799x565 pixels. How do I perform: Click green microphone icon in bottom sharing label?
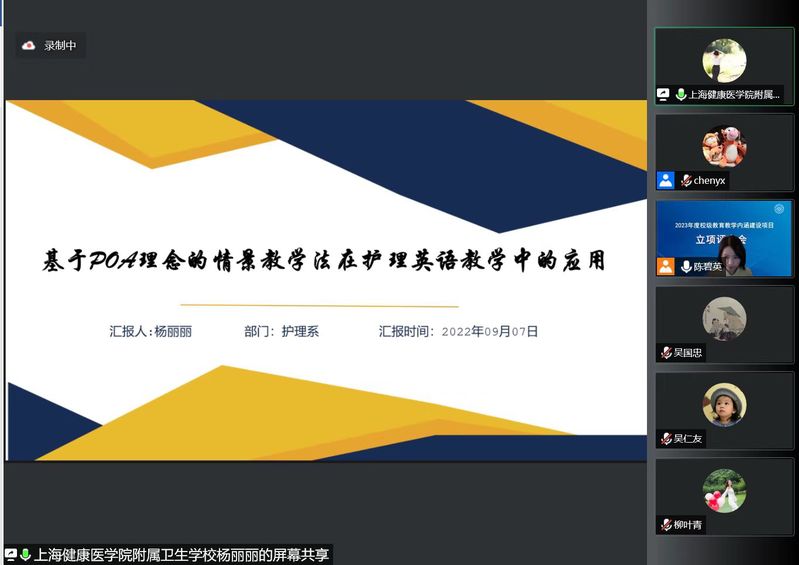(x=25, y=555)
